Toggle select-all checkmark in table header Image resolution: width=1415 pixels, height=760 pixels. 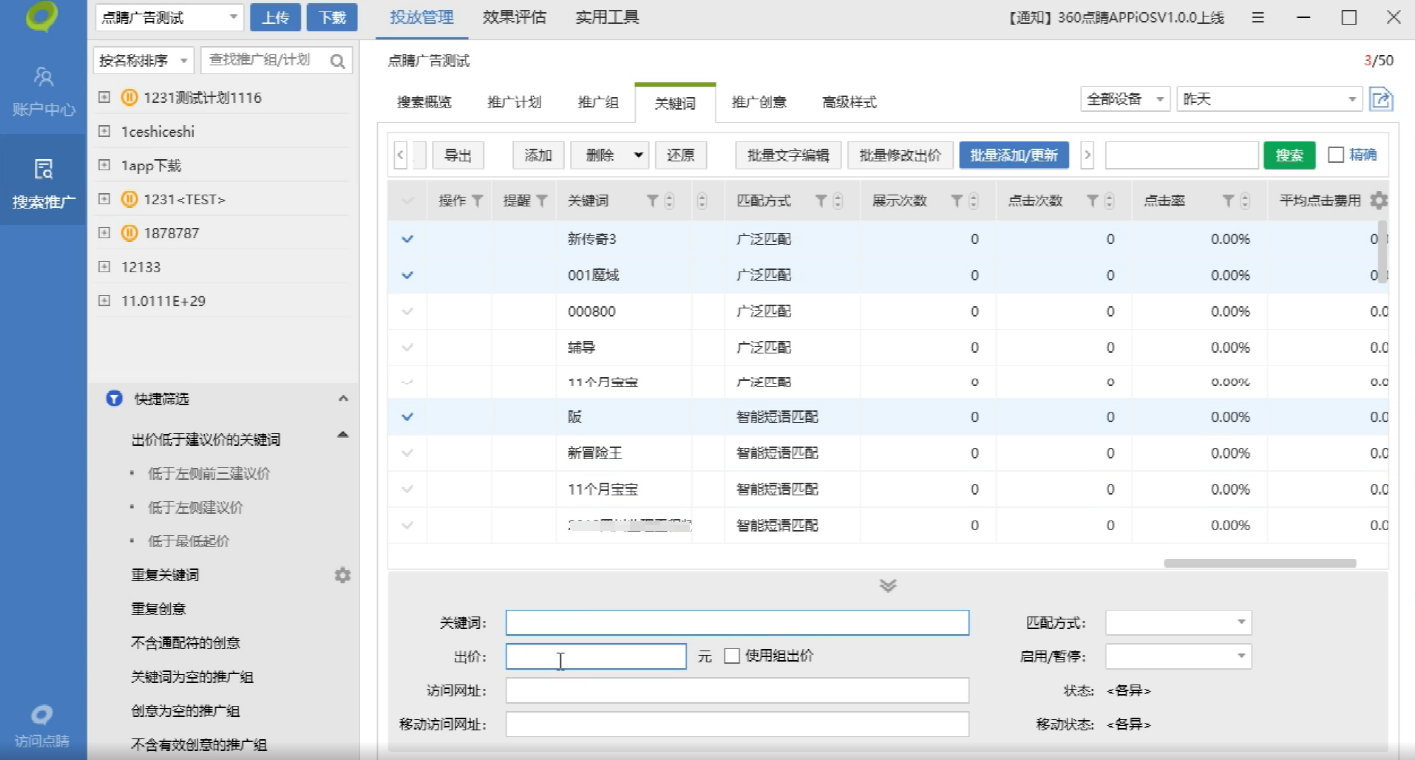pyautogui.click(x=407, y=201)
